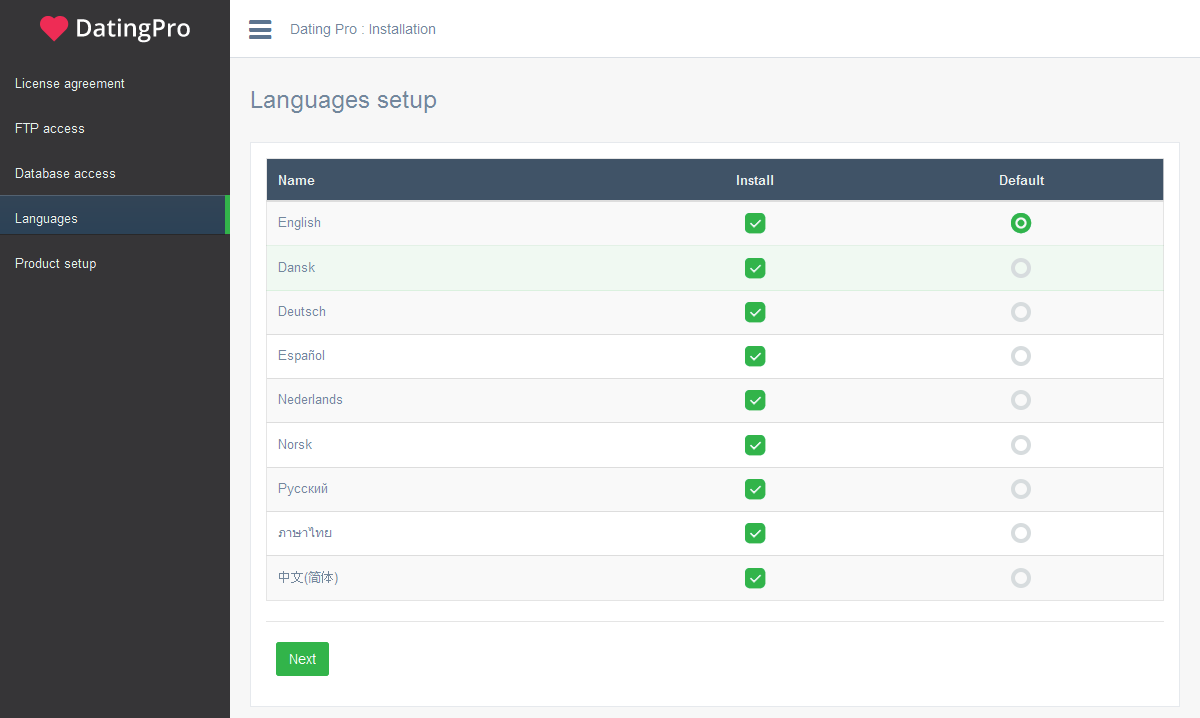Screen dimensions: 1200x718
Task: Toggle the Norsk install checkbox
Action: pyautogui.click(x=755, y=445)
